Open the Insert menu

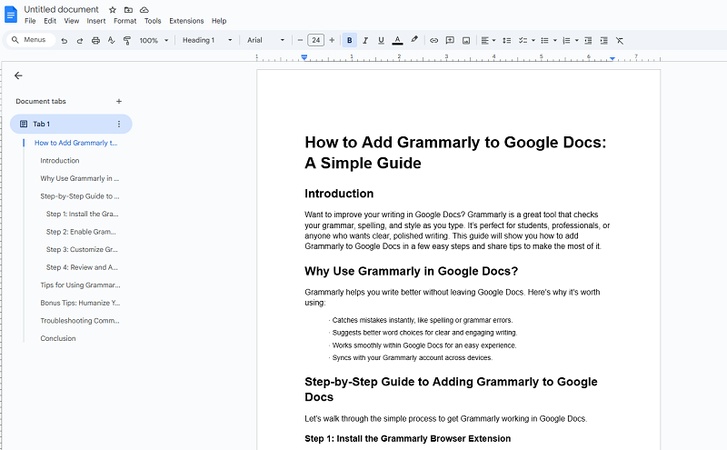(x=96, y=21)
